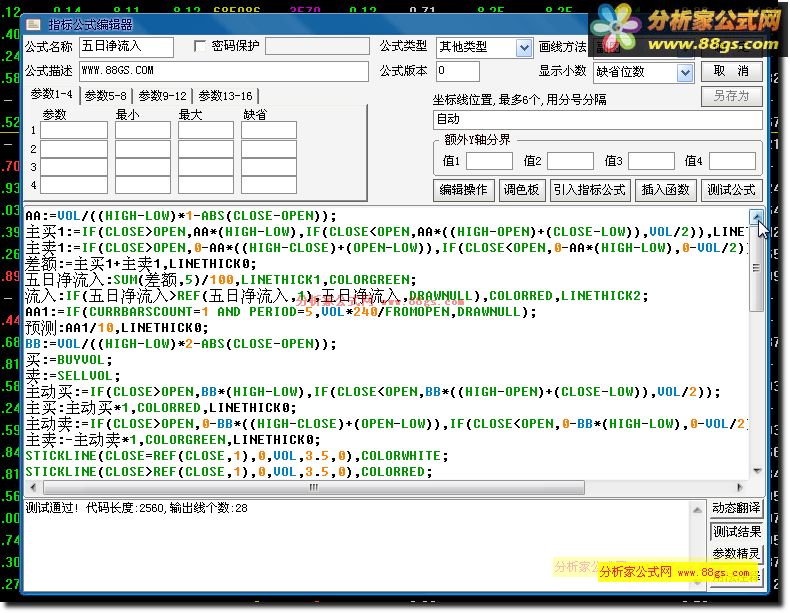
Task: Click parameter row 4 name field
Action: click(74, 185)
